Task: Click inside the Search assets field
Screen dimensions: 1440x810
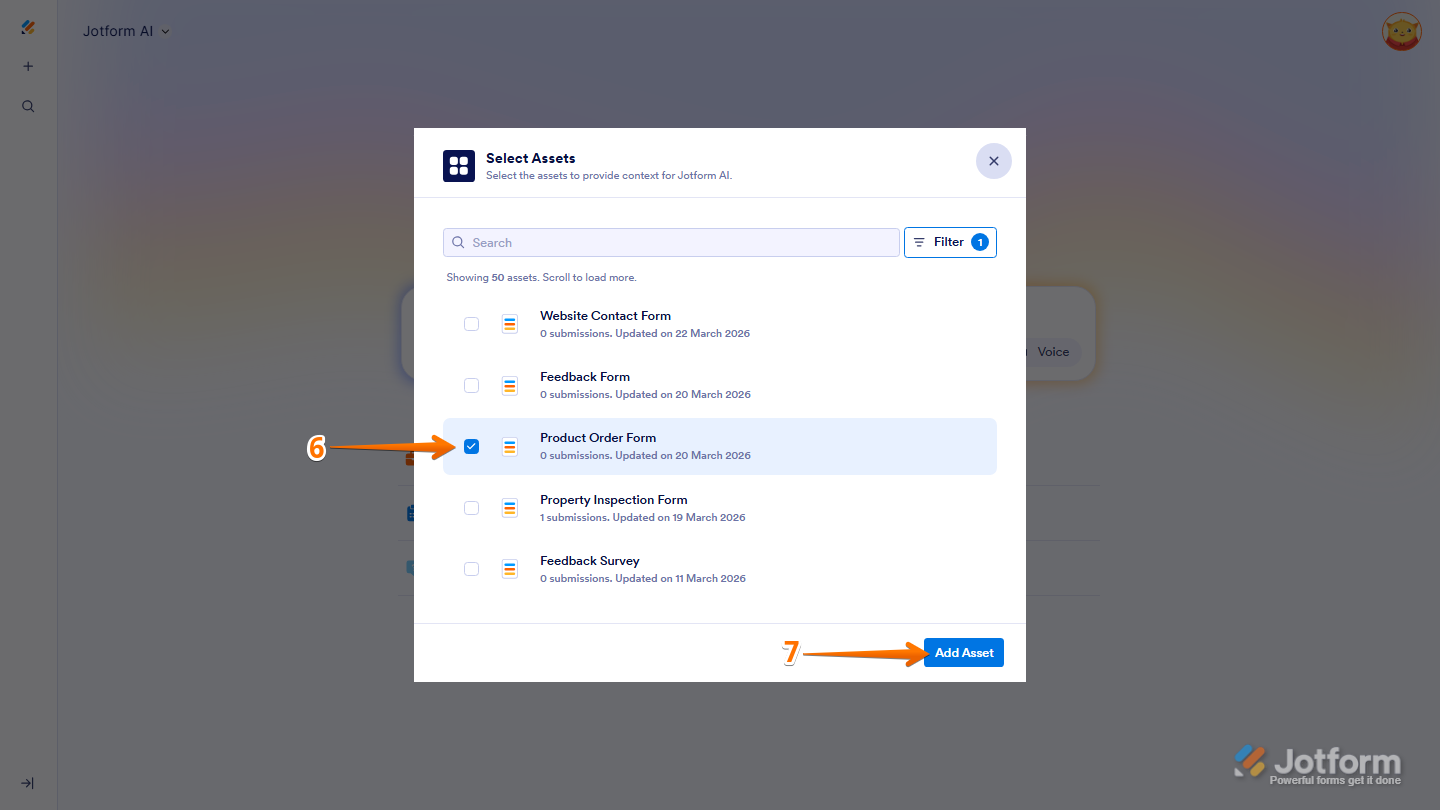Action: click(670, 242)
